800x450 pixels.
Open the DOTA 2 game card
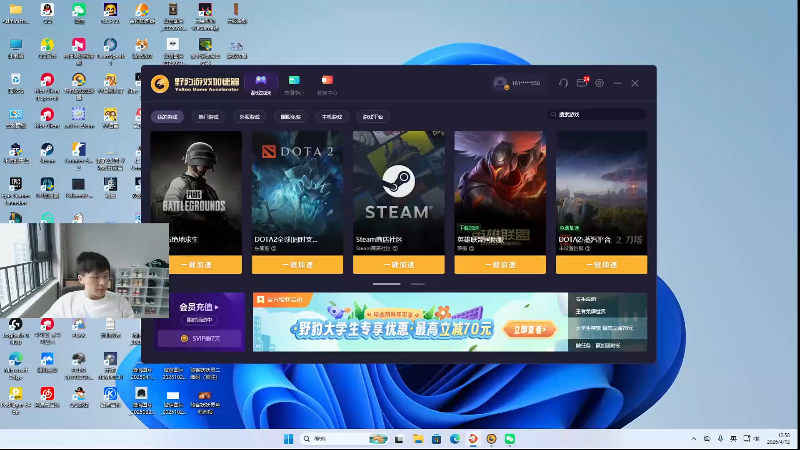(x=297, y=193)
